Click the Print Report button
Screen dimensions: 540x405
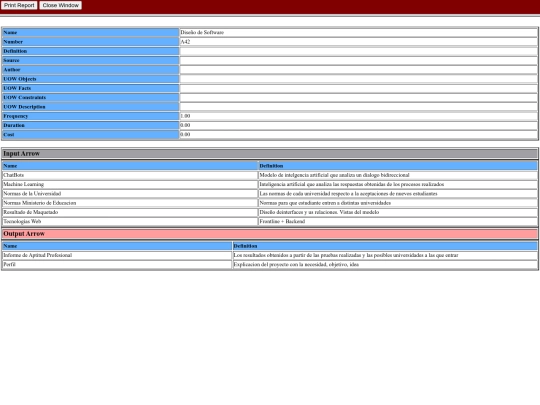19,5
